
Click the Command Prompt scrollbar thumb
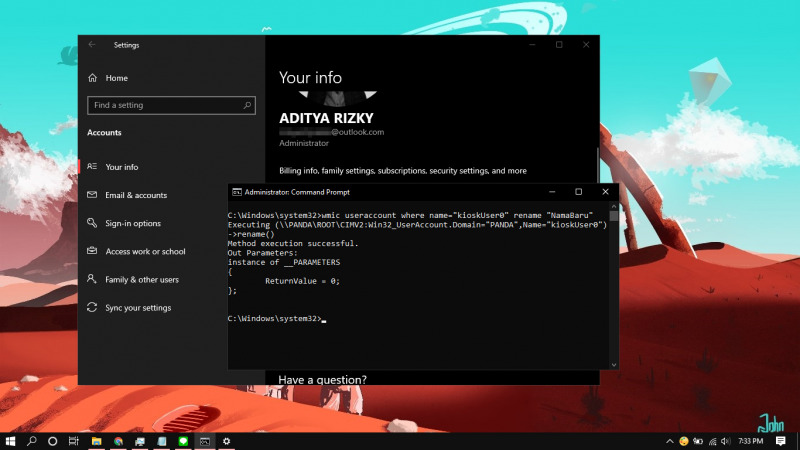point(614,216)
